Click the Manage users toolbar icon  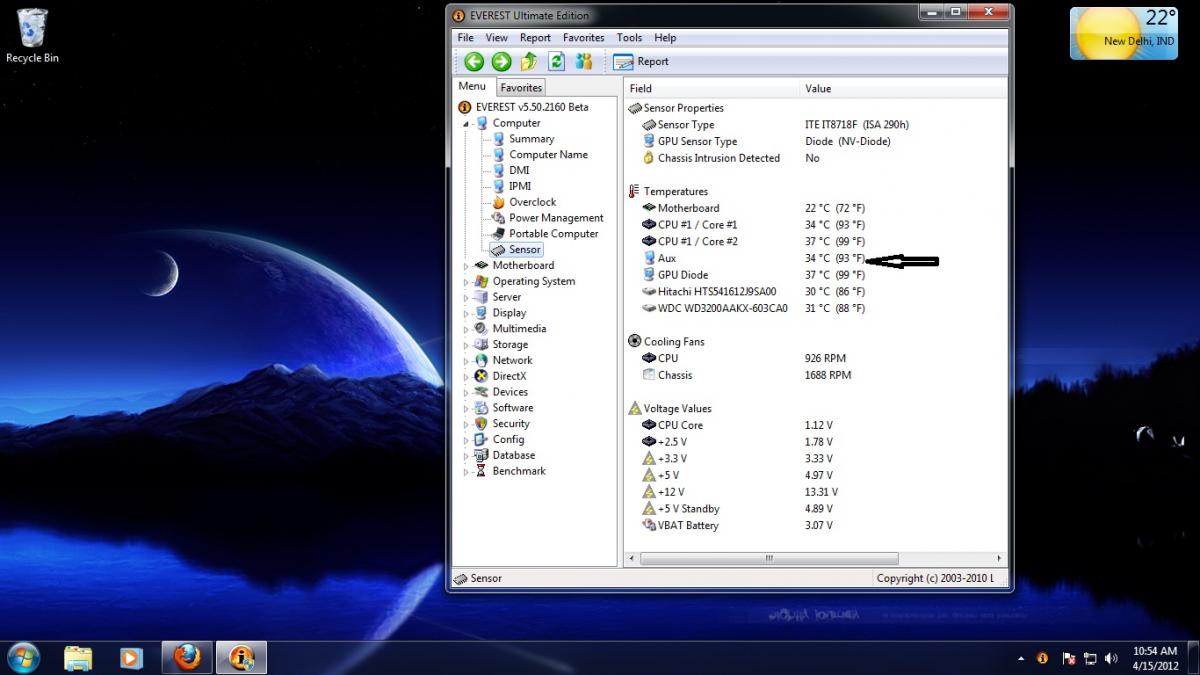click(x=583, y=61)
